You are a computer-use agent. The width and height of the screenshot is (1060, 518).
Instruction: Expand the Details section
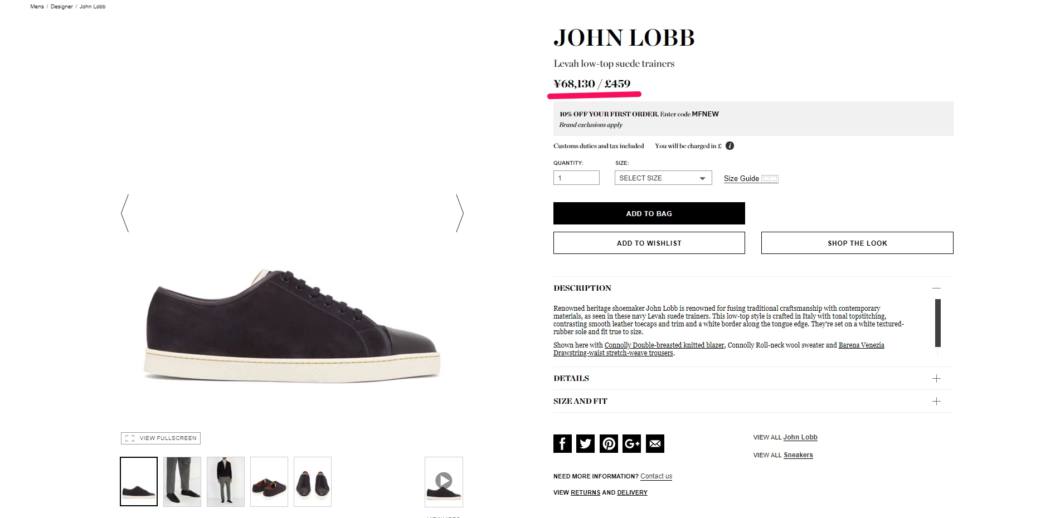(x=936, y=378)
